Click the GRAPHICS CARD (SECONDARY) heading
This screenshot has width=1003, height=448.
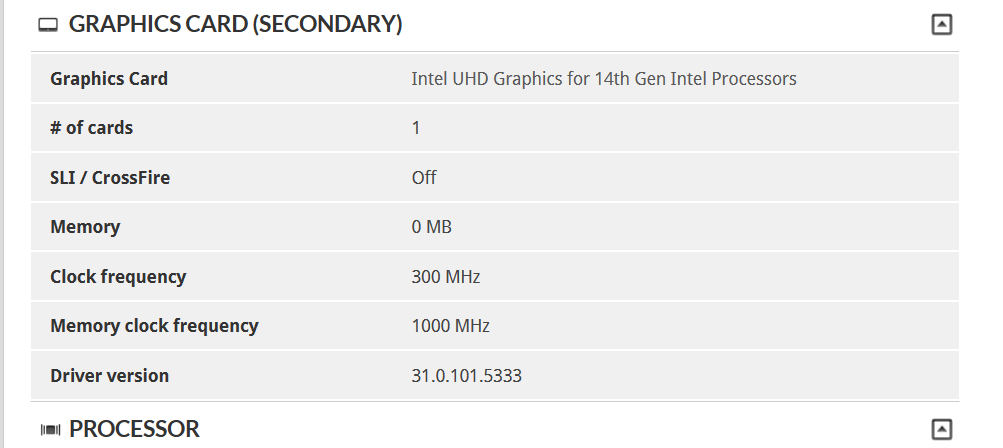click(235, 25)
